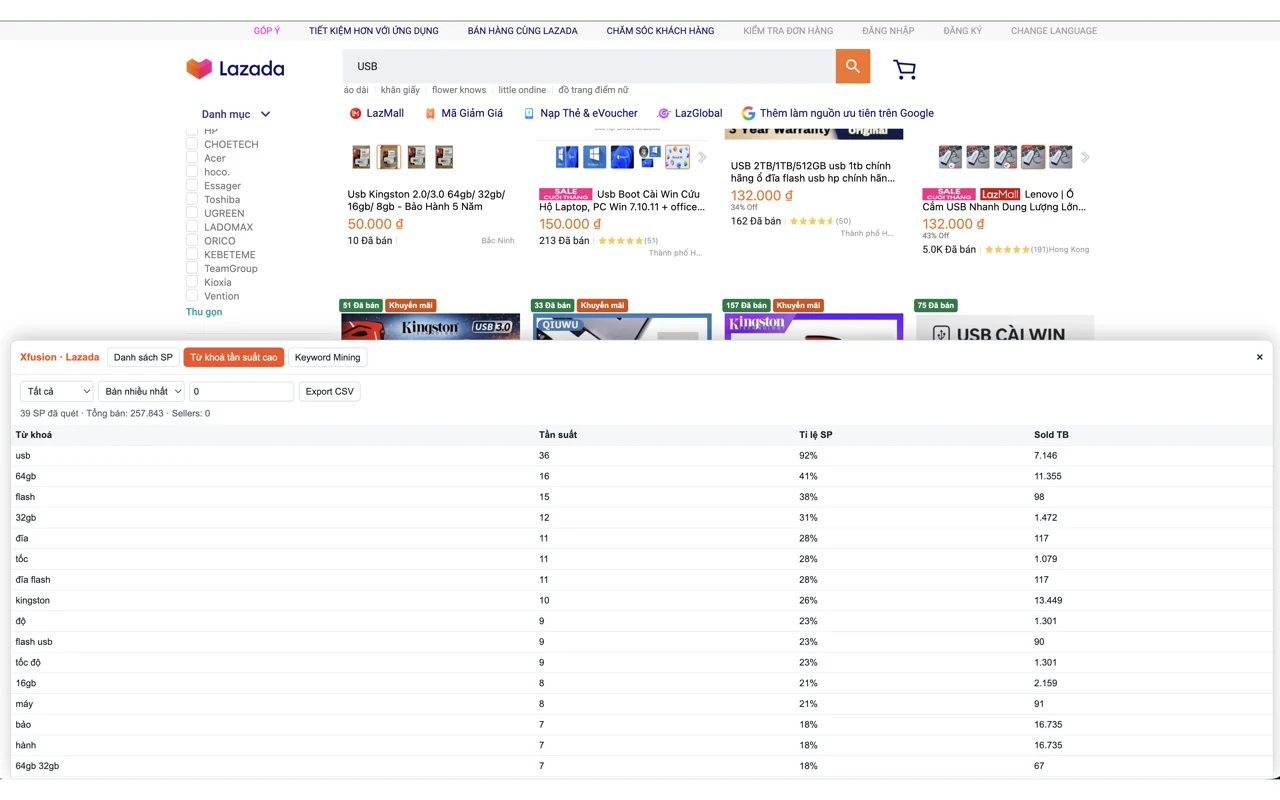
Task: Tick the Kioxia brand checkbox
Action: click(192, 282)
